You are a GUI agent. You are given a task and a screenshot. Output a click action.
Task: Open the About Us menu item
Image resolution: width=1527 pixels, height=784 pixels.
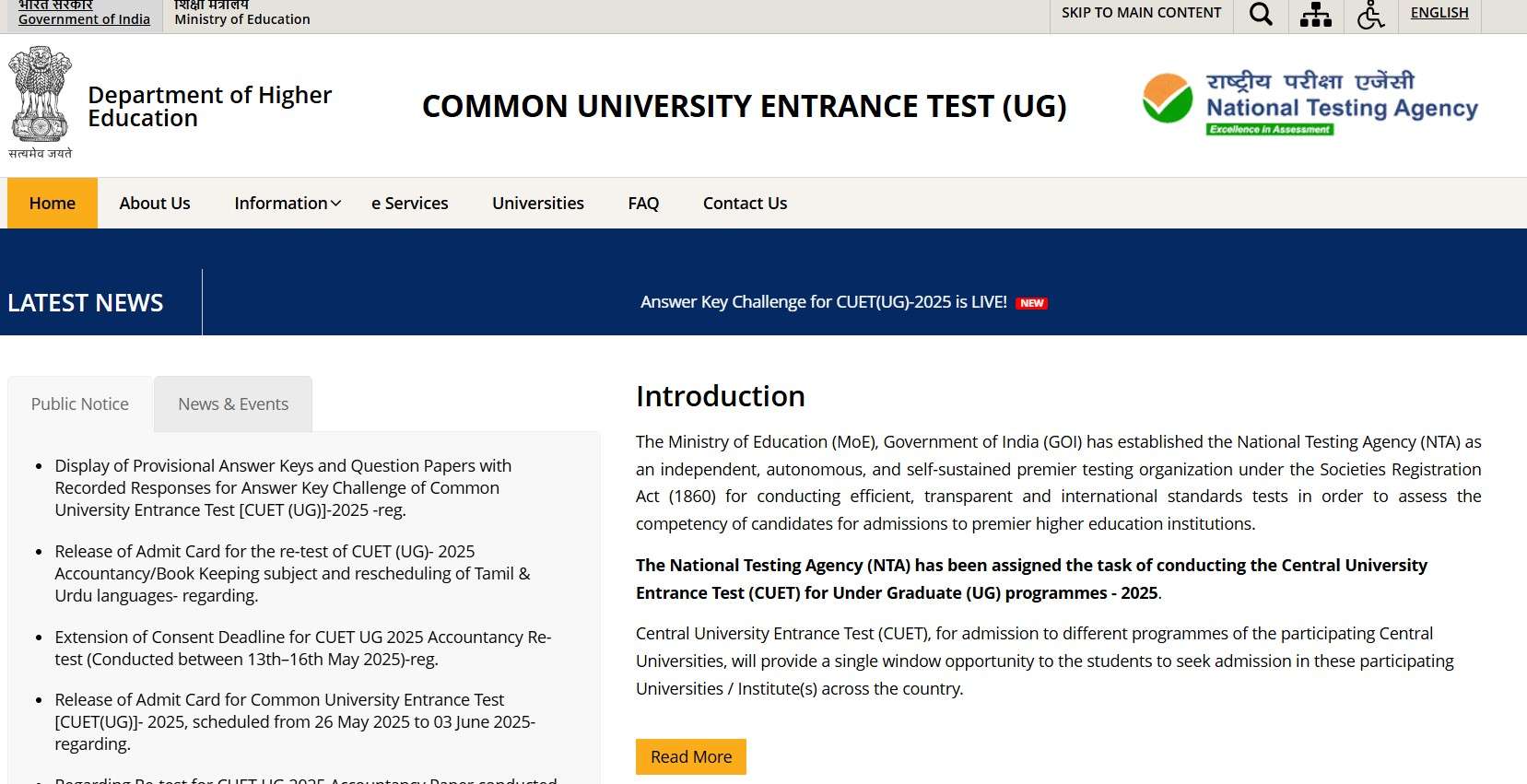click(x=155, y=203)
